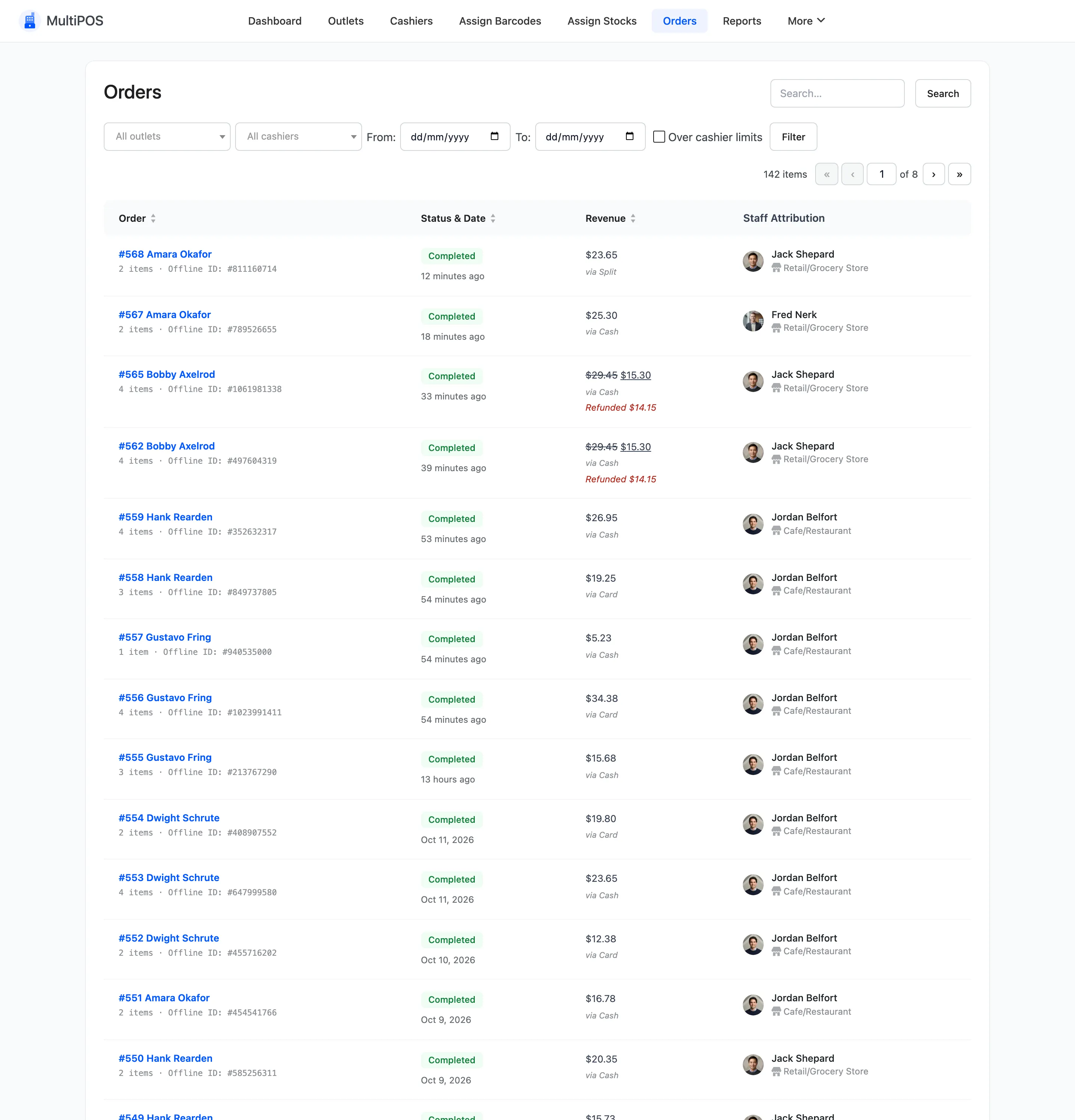Go to the Dashboard tab
1075x1120 pixels.
(275, 21)
